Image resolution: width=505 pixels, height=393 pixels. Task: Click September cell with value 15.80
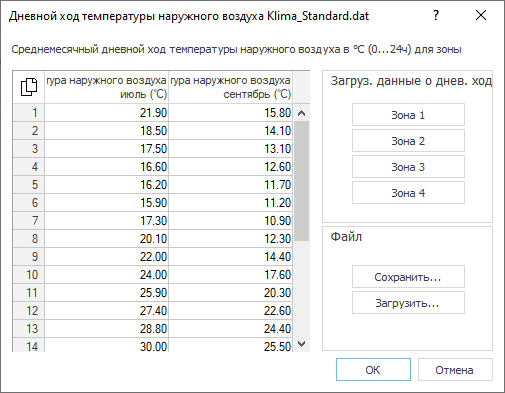[x=231, y=113]
